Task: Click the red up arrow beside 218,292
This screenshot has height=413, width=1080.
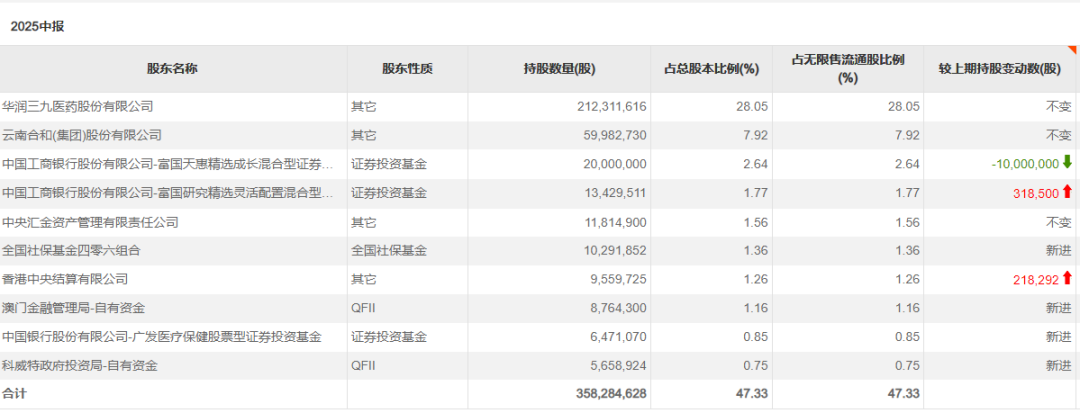Action: (1068, 278)
